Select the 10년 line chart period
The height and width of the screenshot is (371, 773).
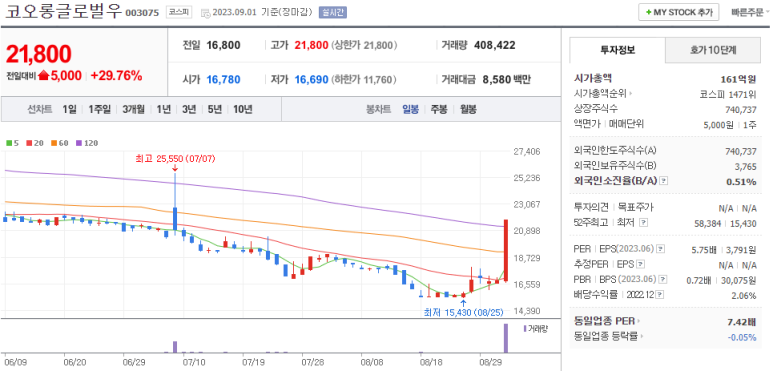point(243,109)
